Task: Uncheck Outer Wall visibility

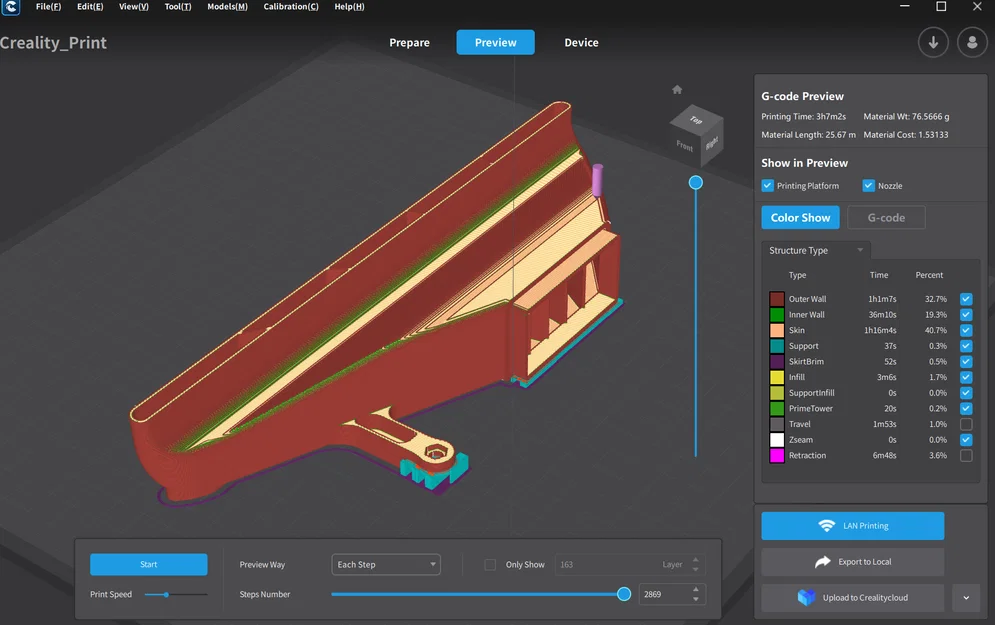Action: [x=966, y=299]
